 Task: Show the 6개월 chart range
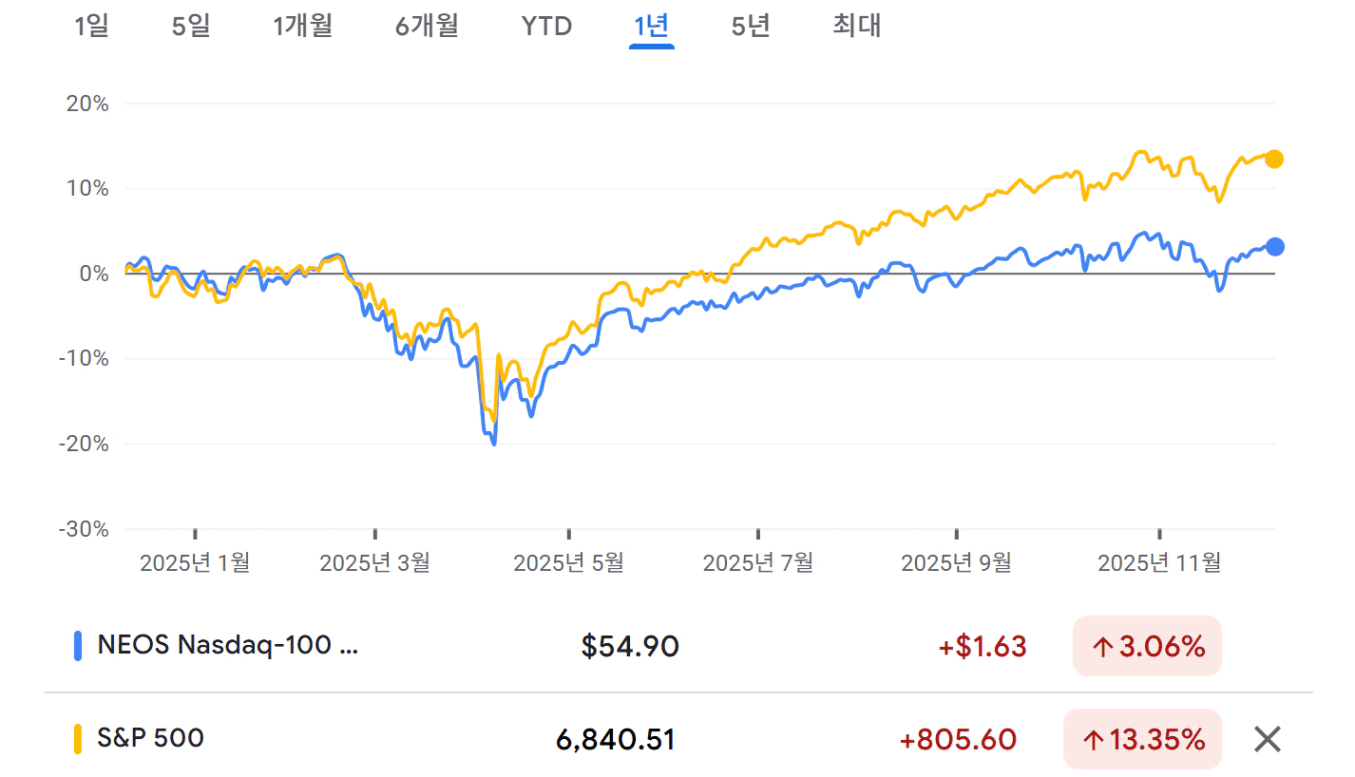tap(426, 26)
